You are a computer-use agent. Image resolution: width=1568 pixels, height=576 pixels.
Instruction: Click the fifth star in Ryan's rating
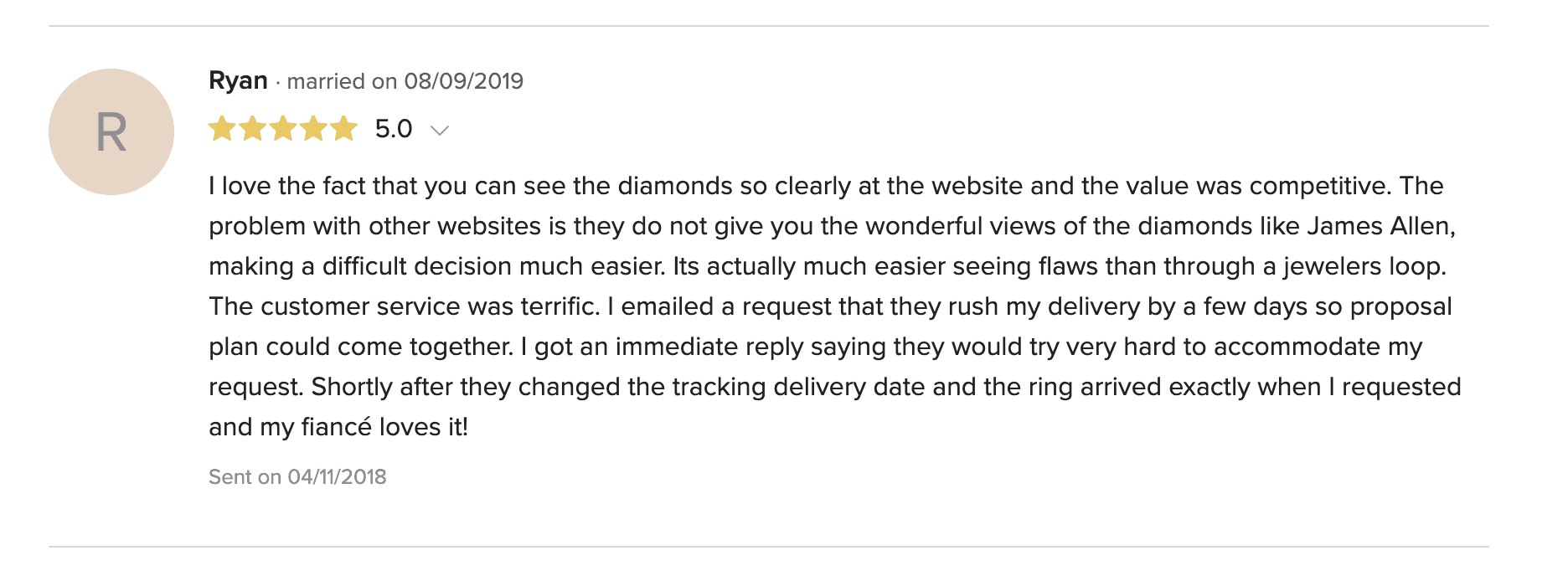click(344, 129)
